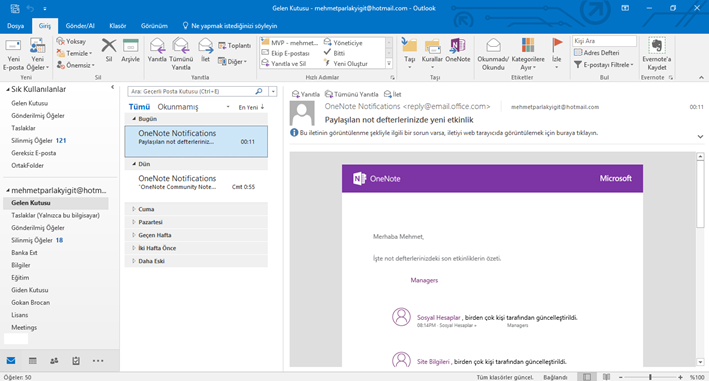Viewport: 709px width, 381px height.
Task: Open the Önemsiz junk dropdown
Action: (76, 66)
